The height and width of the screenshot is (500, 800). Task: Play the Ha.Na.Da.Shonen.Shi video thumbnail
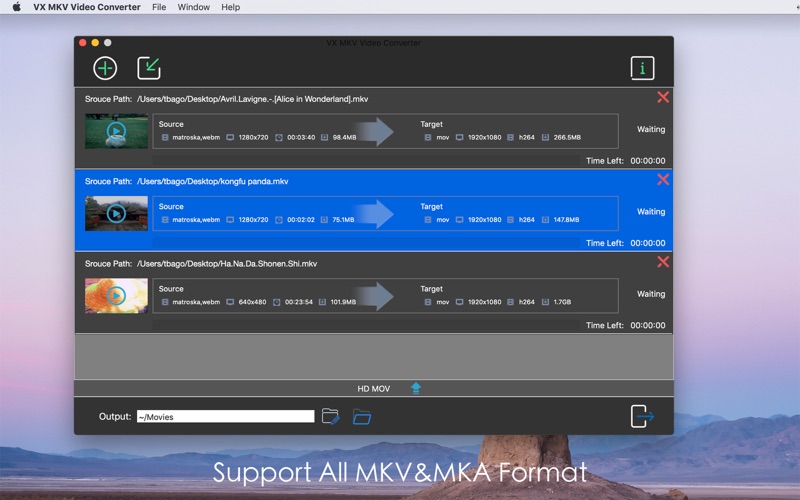pos(116,296)
